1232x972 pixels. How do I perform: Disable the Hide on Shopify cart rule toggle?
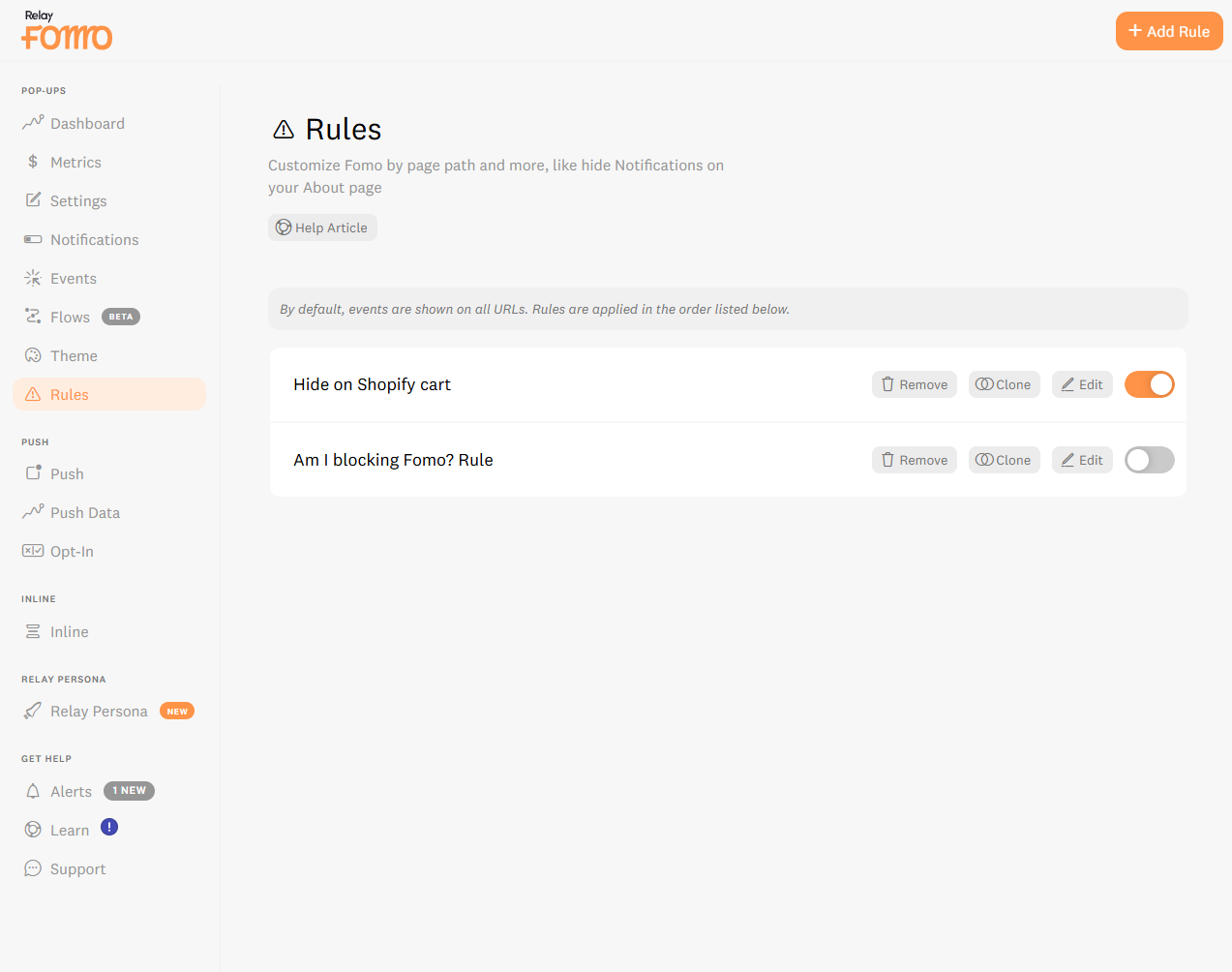[x=1150, y=384]
